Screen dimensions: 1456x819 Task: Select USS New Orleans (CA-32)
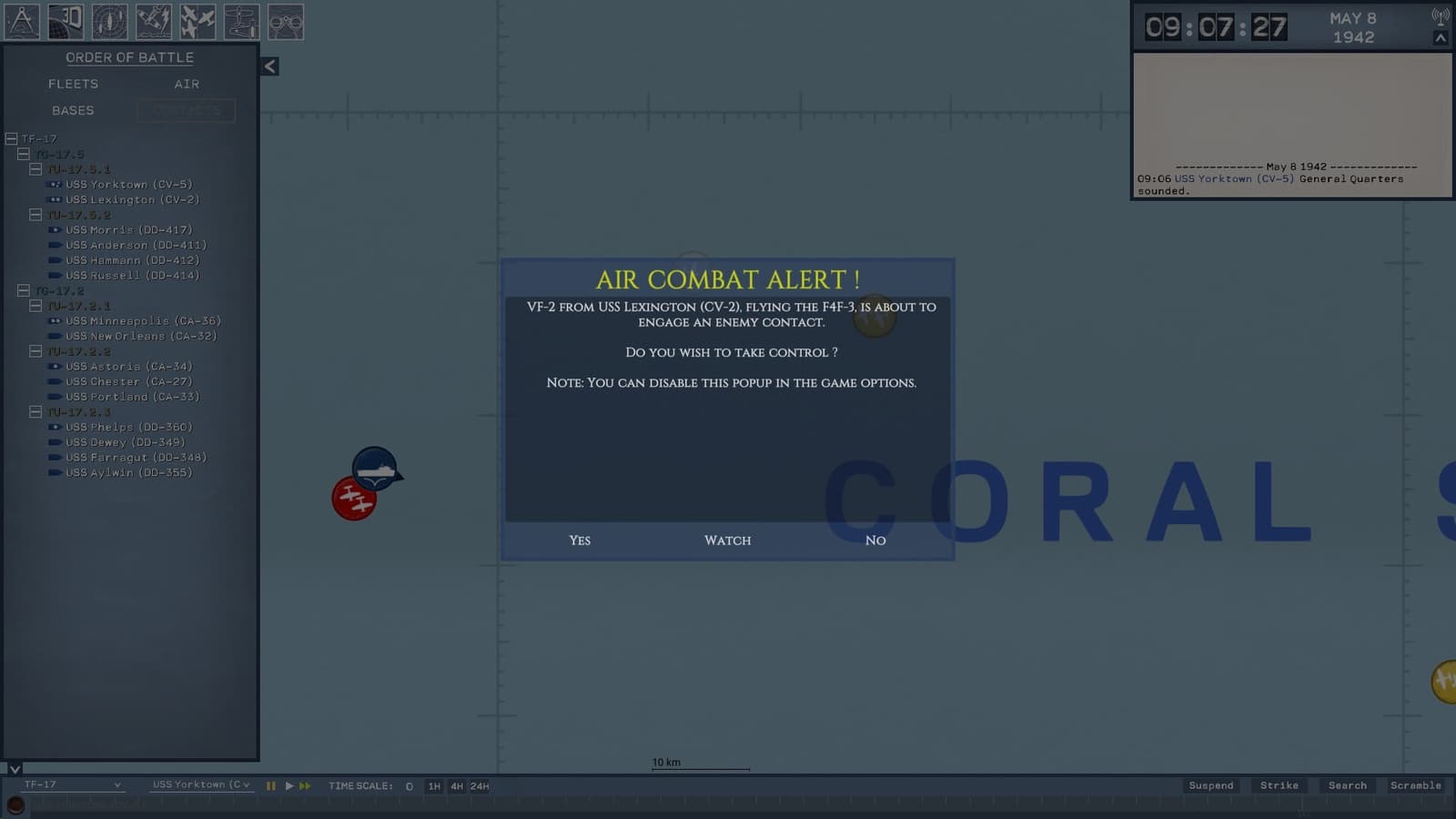142,336
